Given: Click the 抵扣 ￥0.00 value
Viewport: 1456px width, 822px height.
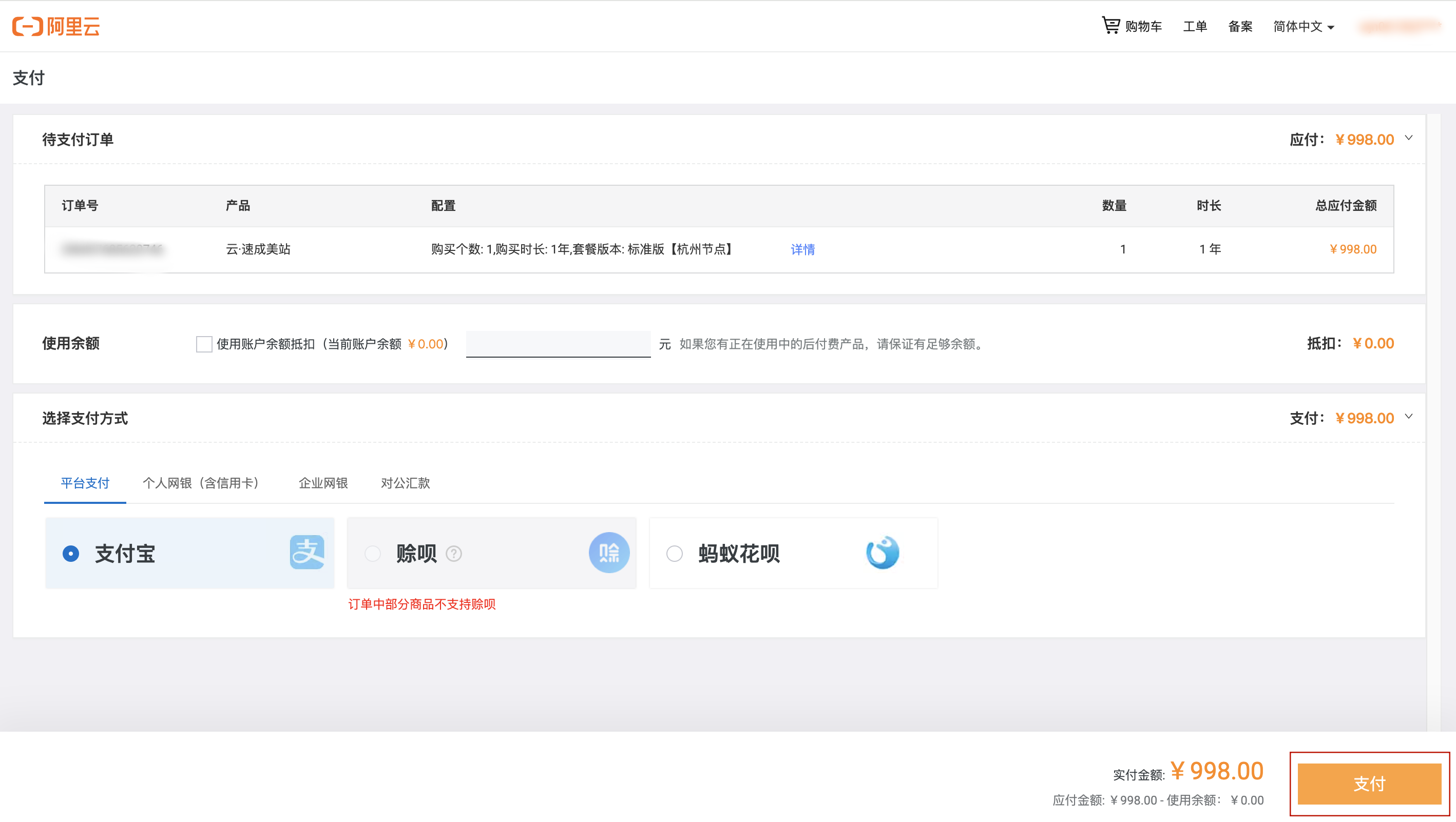Looking at the screenshot, I should point(1373,343).
